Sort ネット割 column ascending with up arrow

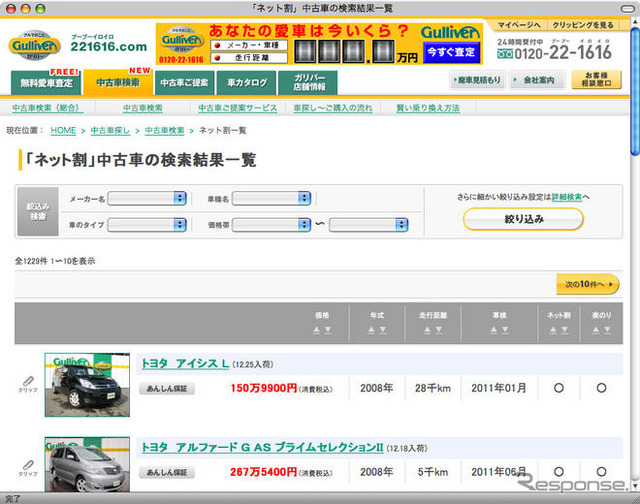[x=553, y=330]
